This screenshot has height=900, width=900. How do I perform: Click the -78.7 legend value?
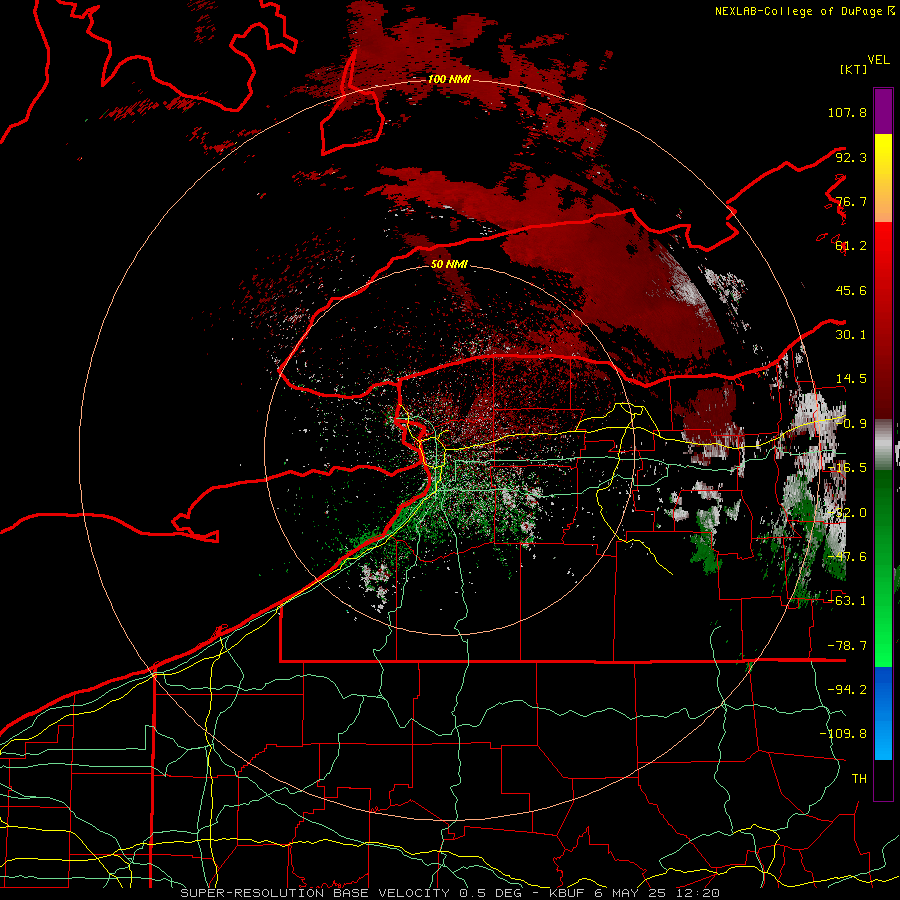(x=847, y=646)
